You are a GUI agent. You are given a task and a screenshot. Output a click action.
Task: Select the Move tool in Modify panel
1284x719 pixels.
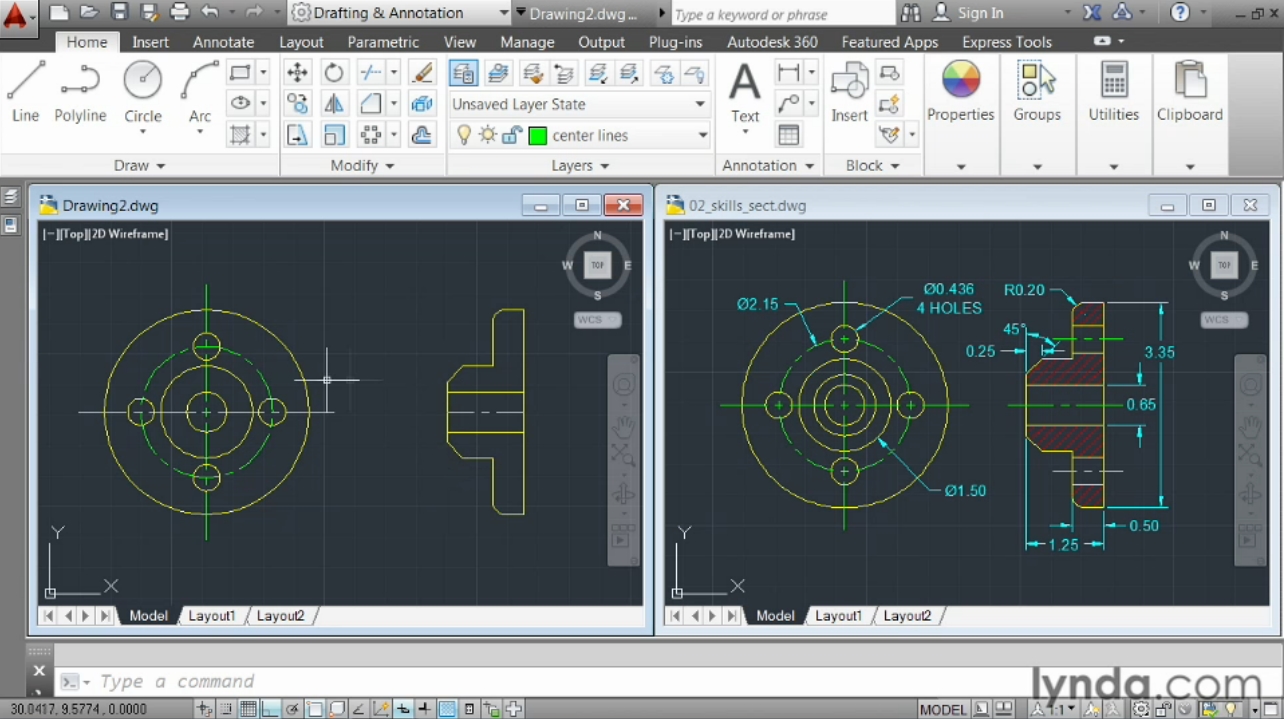(297, 73)
